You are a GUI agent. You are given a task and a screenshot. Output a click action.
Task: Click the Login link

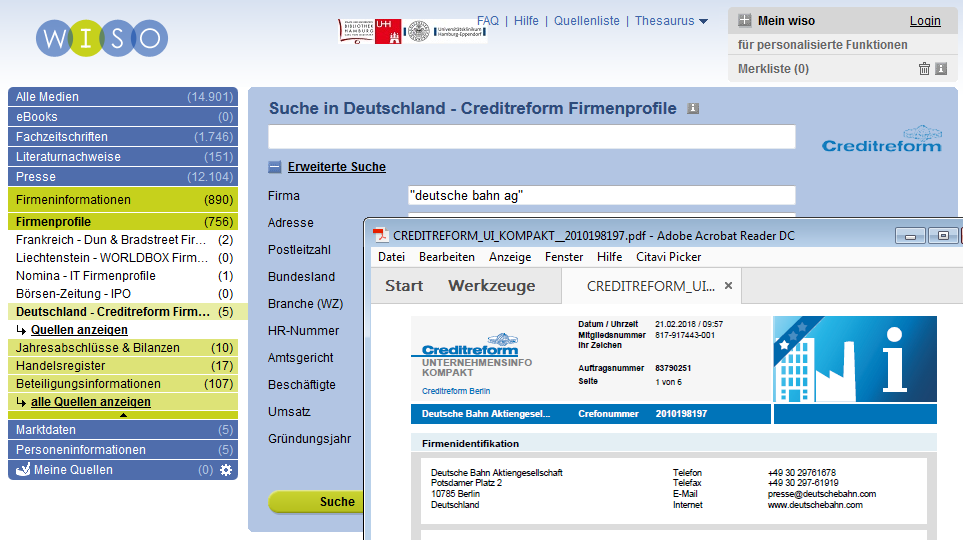coord(925,21)
